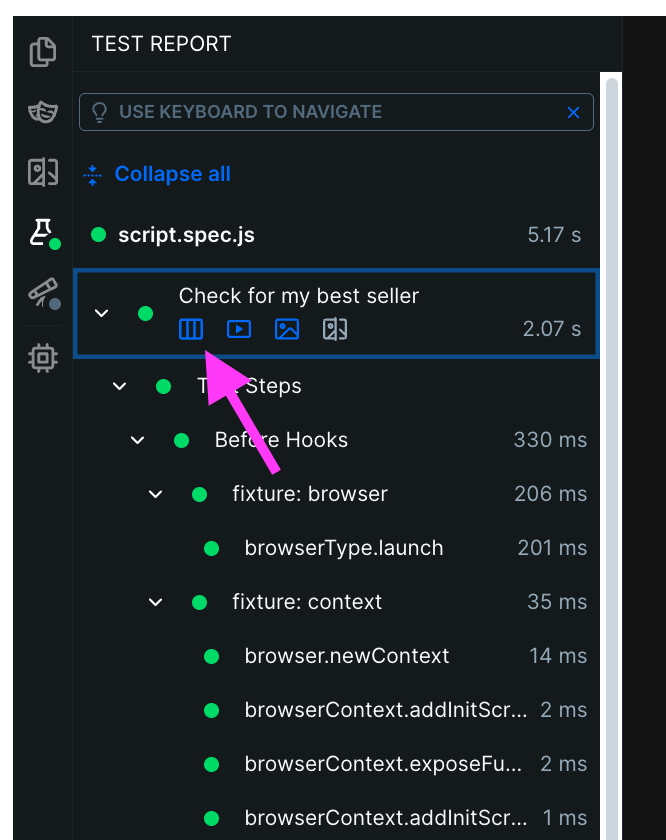Collapse the Check for my best seller test
This screenshot has height=840, width=666.
click(x=100, y=312)
